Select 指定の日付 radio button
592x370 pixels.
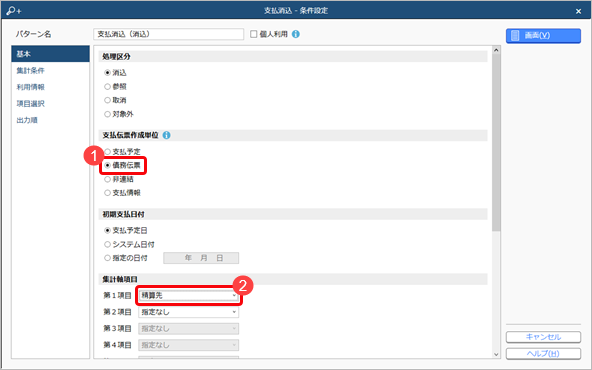coord(107,258)
